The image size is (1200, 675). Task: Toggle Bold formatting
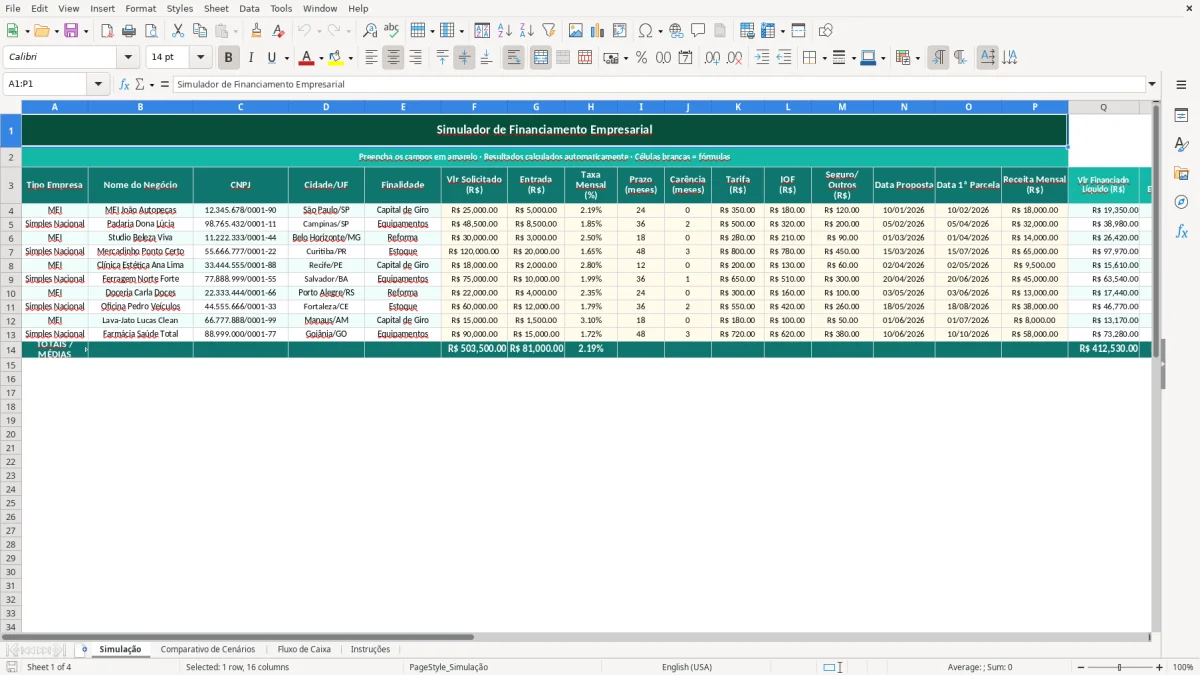click(x=229, y=58)
